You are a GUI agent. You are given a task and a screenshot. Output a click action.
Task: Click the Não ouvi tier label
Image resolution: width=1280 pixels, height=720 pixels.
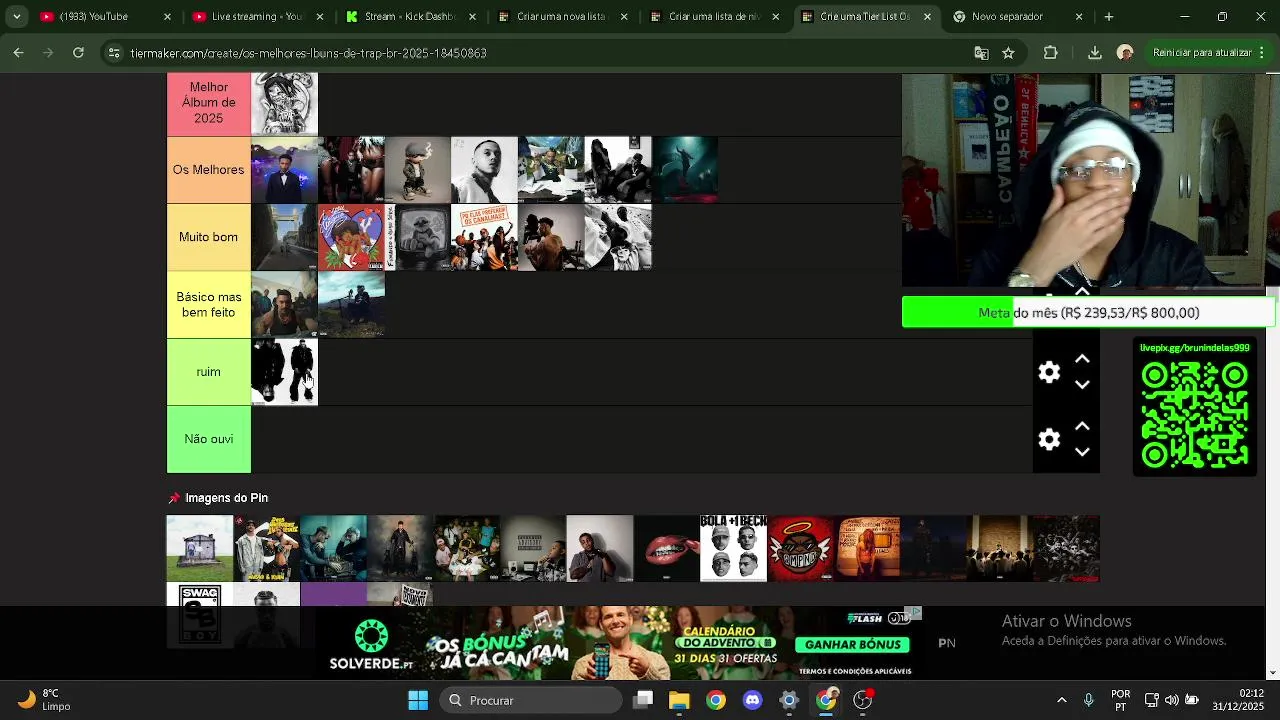click(x=208, y=439)
